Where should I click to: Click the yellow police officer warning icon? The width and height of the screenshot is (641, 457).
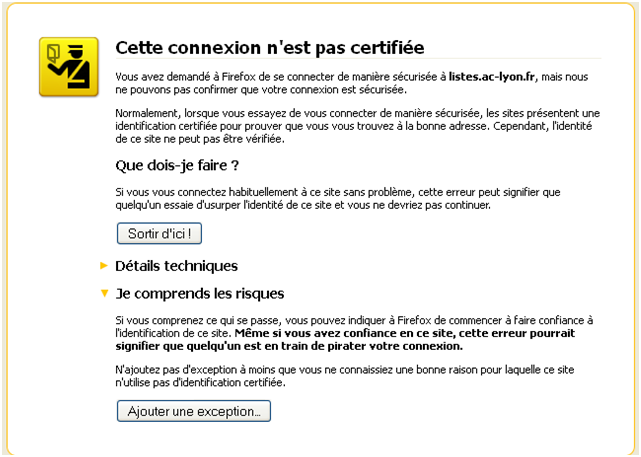tap(68, 68)
